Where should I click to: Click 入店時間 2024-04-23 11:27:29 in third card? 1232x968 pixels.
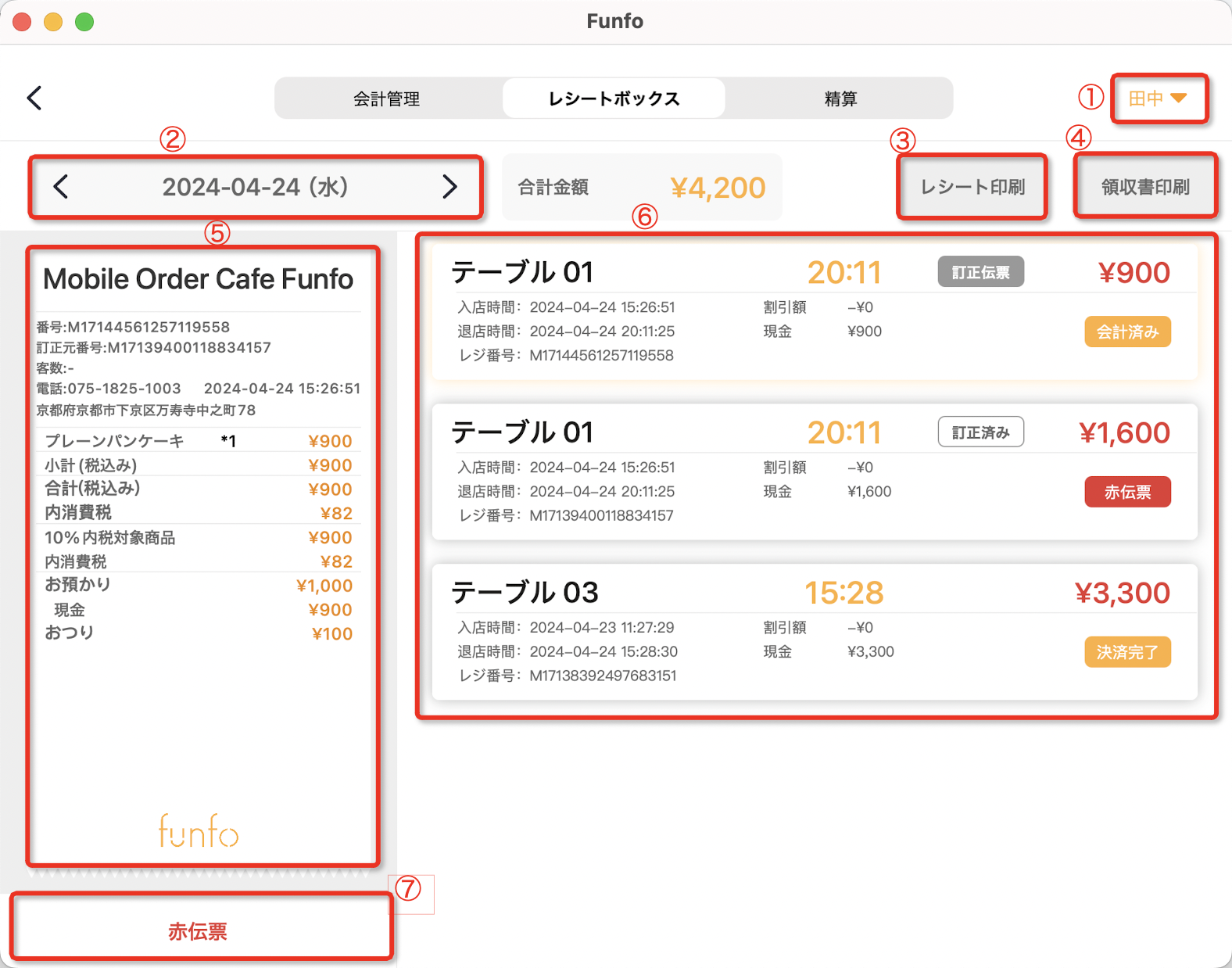tap(566, 628)
